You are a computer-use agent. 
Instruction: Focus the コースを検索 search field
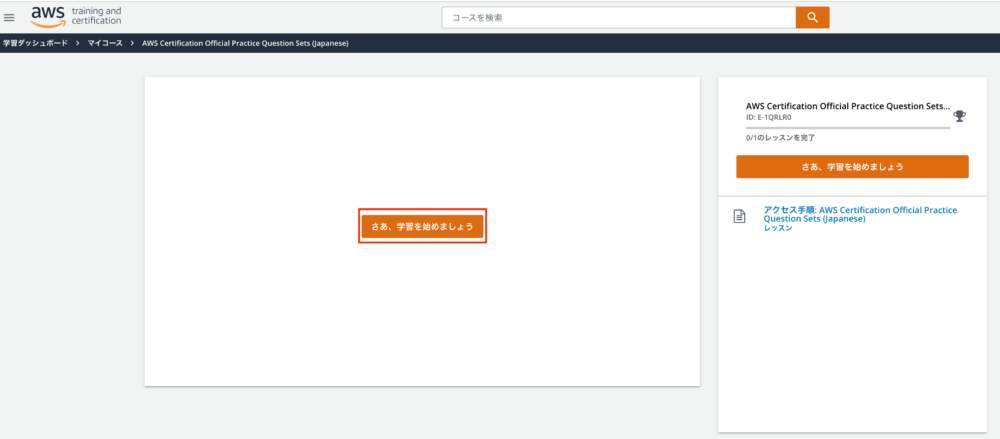click(619, 17)
